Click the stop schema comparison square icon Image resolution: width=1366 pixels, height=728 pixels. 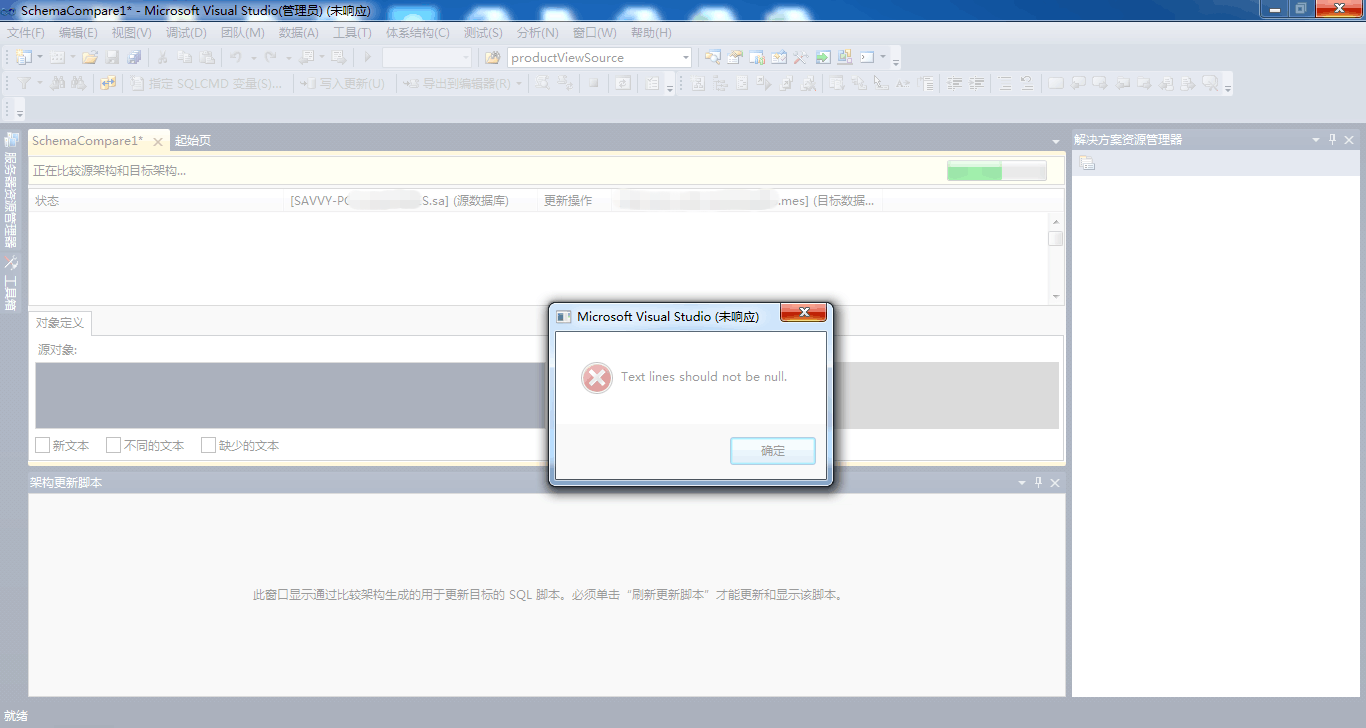(593, 83)
